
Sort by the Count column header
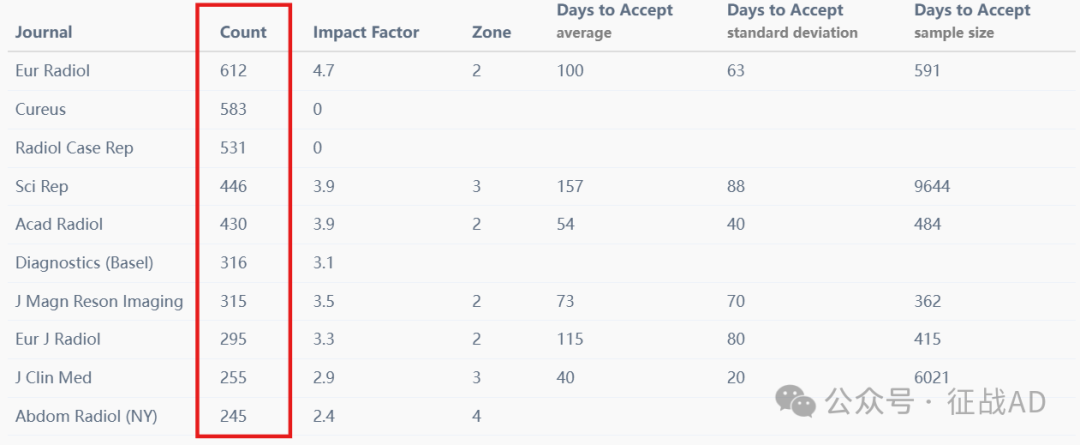pyautogui.click(x=243, y=32)
